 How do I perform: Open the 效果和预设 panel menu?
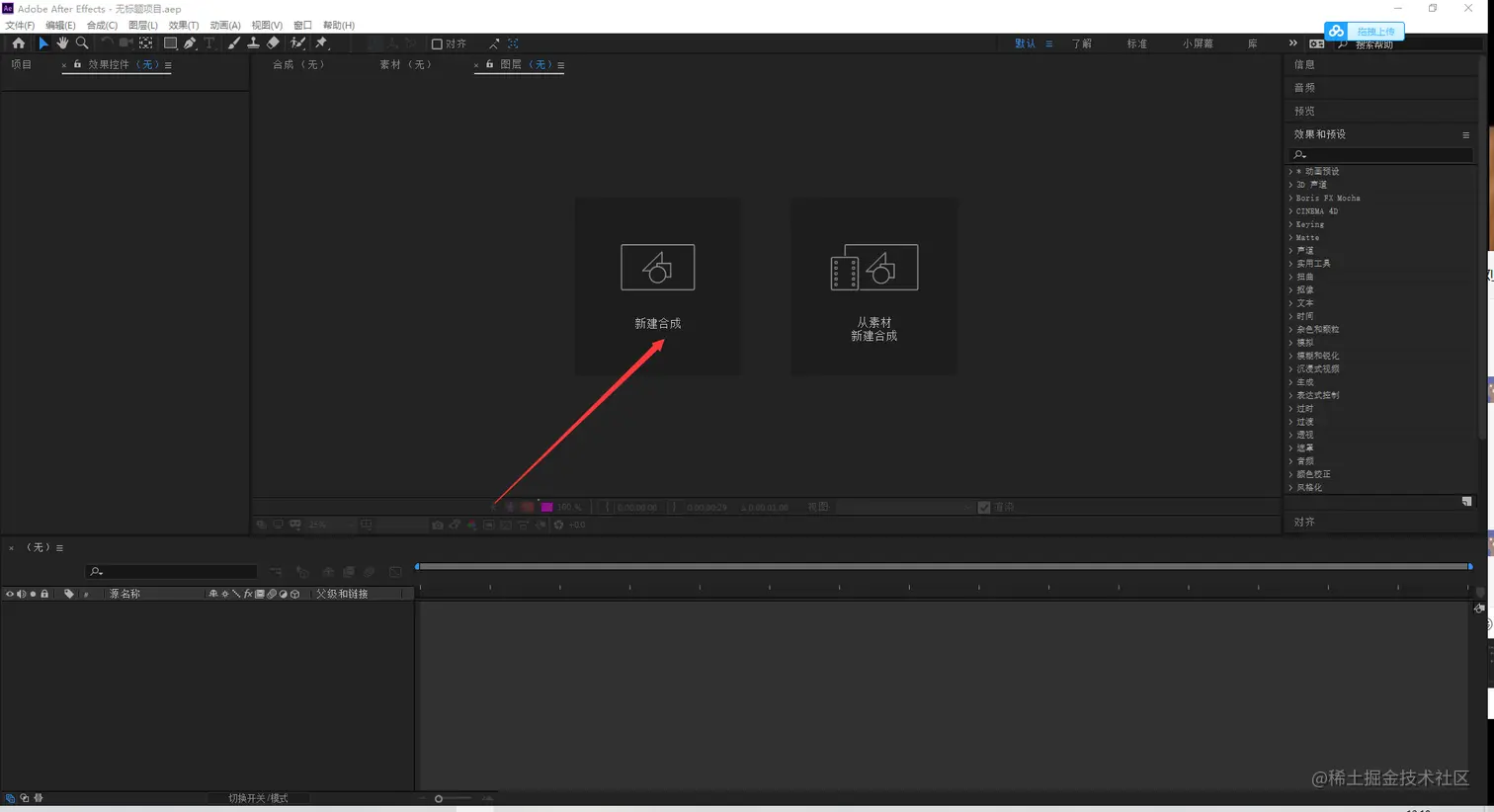[x=1465, y=134]
